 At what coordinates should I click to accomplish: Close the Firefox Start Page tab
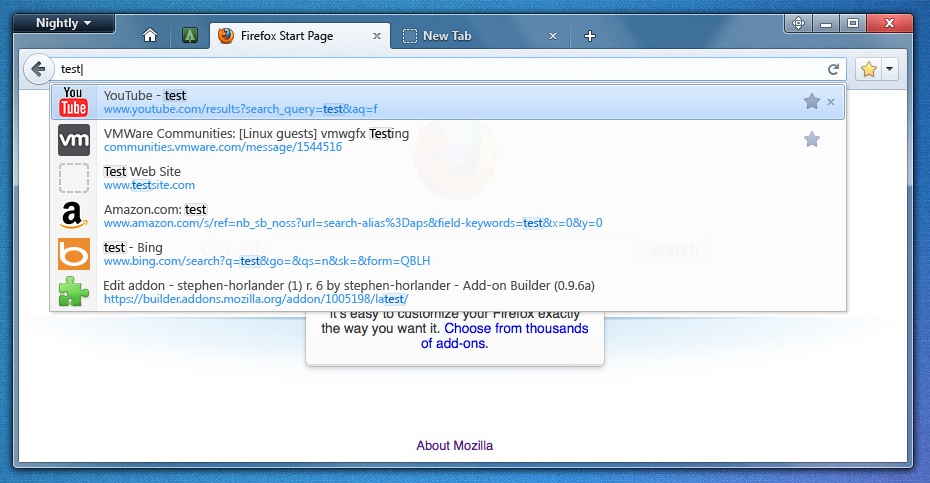click(377, 36)
